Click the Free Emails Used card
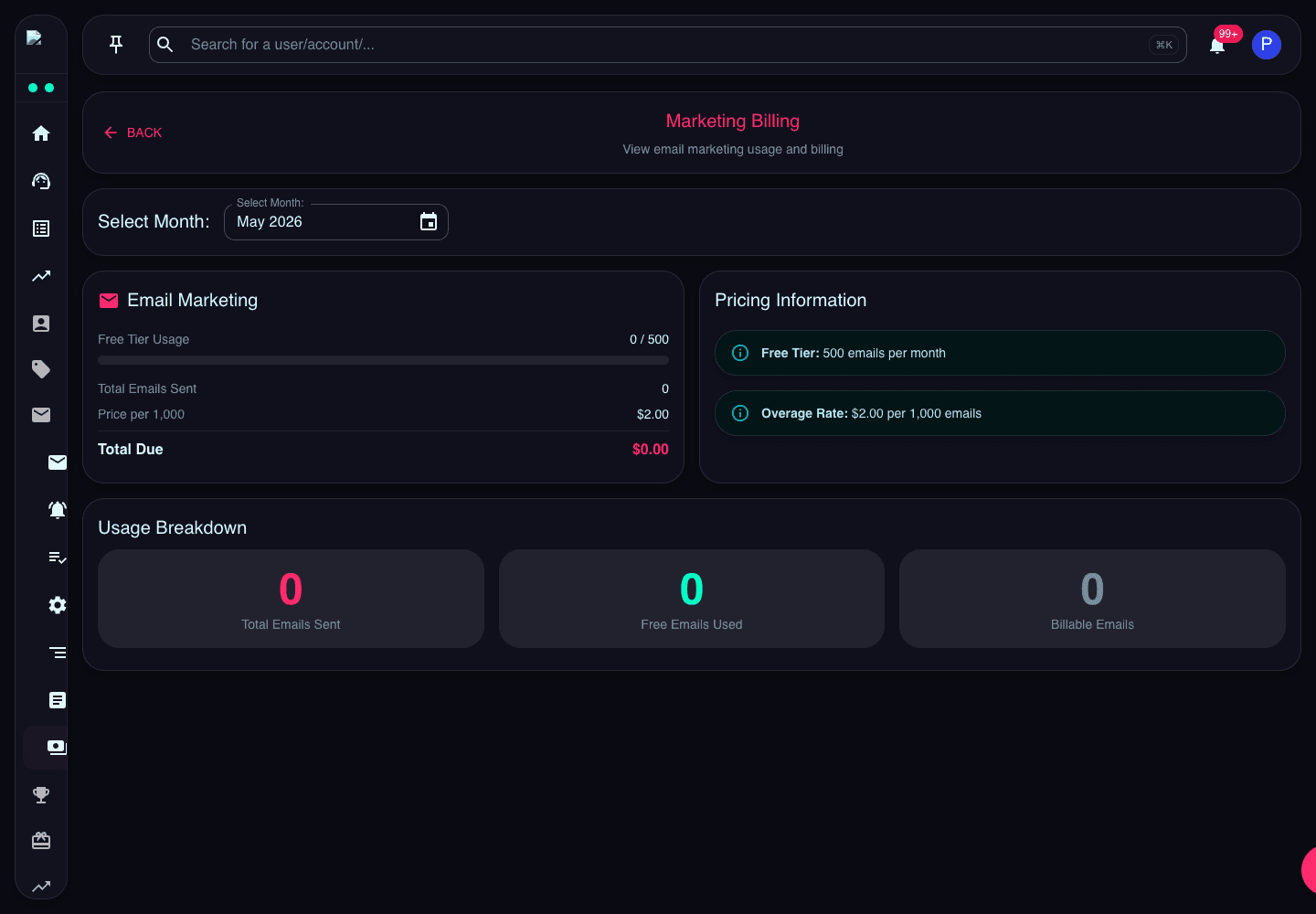This screenshot has height=914, width=1316. 692,599
